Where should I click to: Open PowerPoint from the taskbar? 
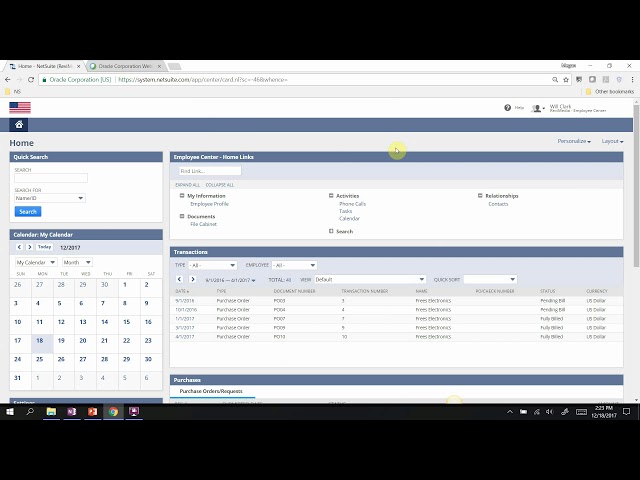[x=93, y=412]
